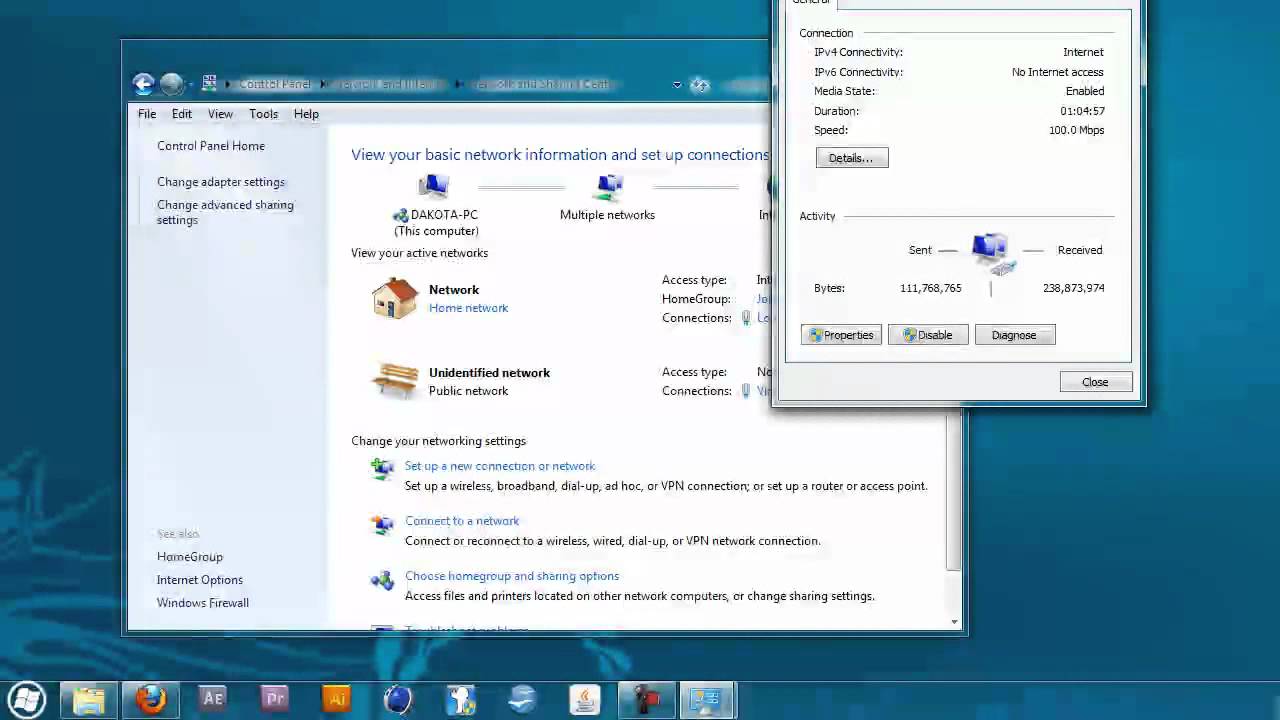Click the scrollbar down arrow in Network Center
The height and width of the screenshot is (720, 1280).
[955, 622]
